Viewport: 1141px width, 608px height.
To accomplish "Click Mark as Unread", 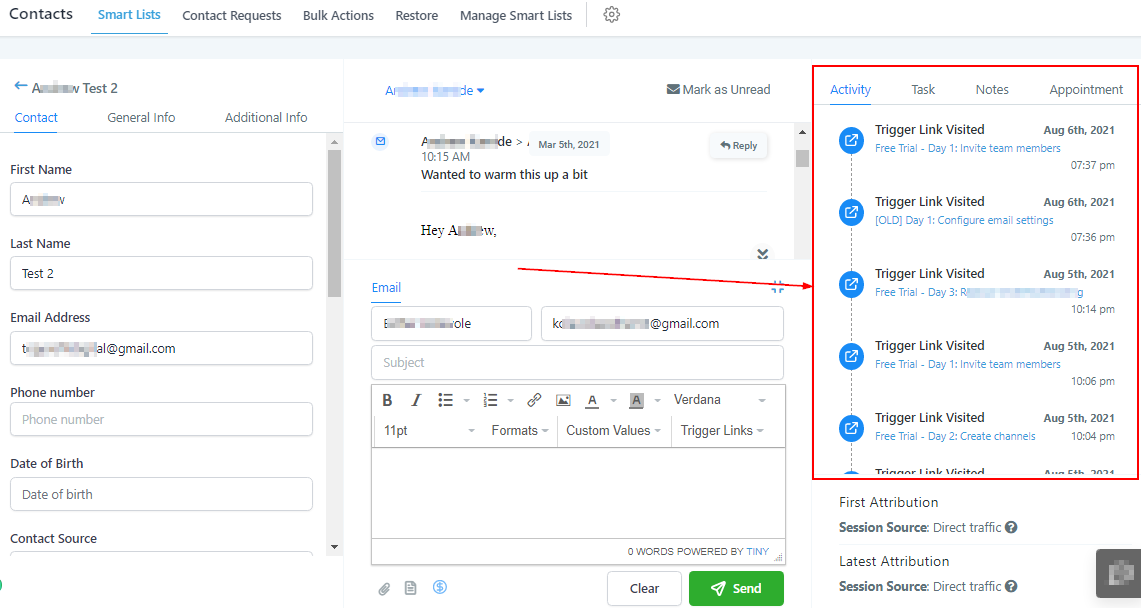I will pos(718,89).
